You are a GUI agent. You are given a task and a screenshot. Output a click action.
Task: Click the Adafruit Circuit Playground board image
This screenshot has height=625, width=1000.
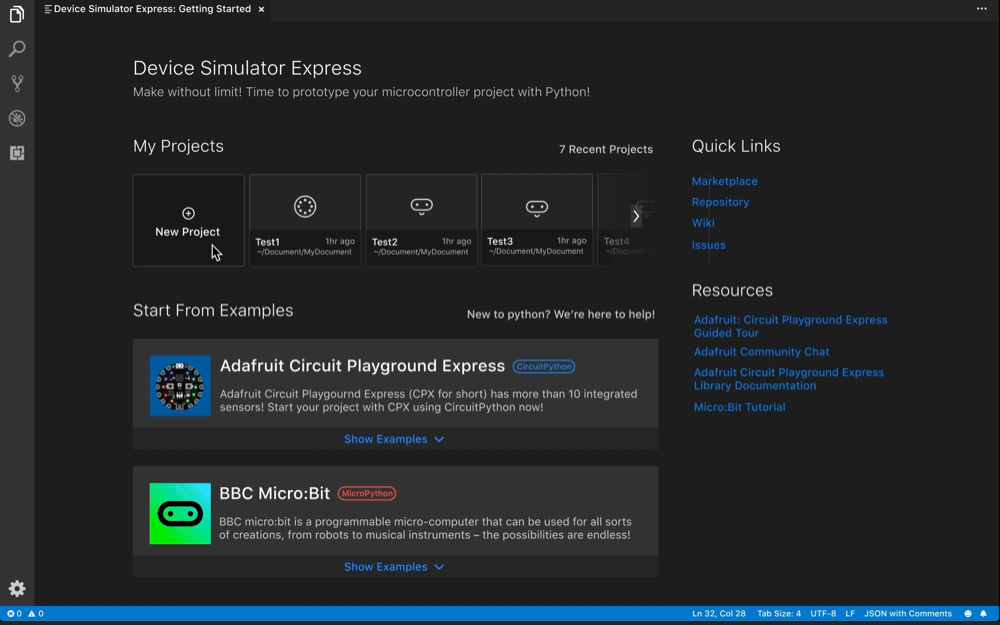tap(180, 386)
